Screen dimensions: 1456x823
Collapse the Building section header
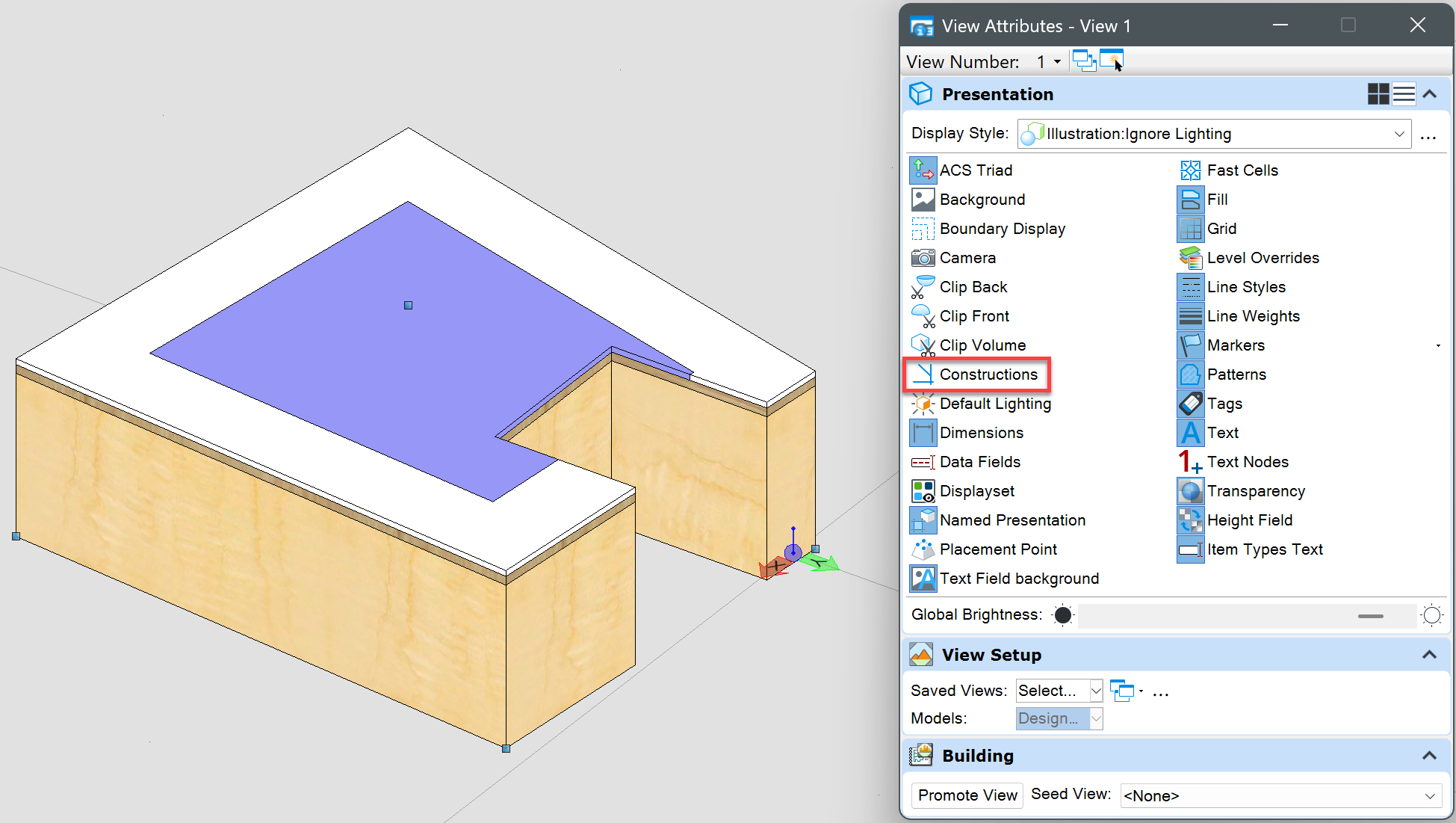click(1429, 756)
